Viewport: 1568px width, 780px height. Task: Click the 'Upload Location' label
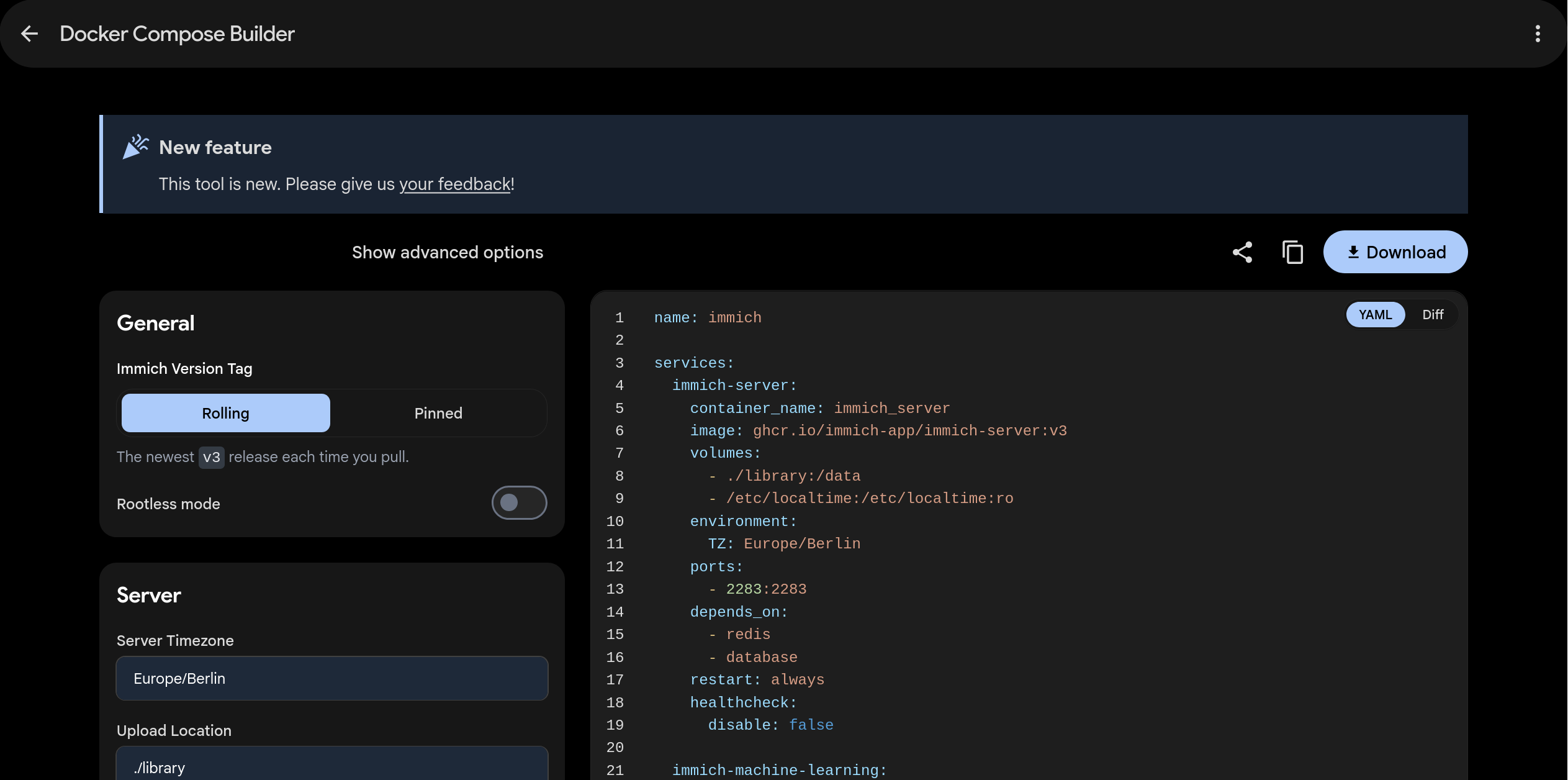174,730
